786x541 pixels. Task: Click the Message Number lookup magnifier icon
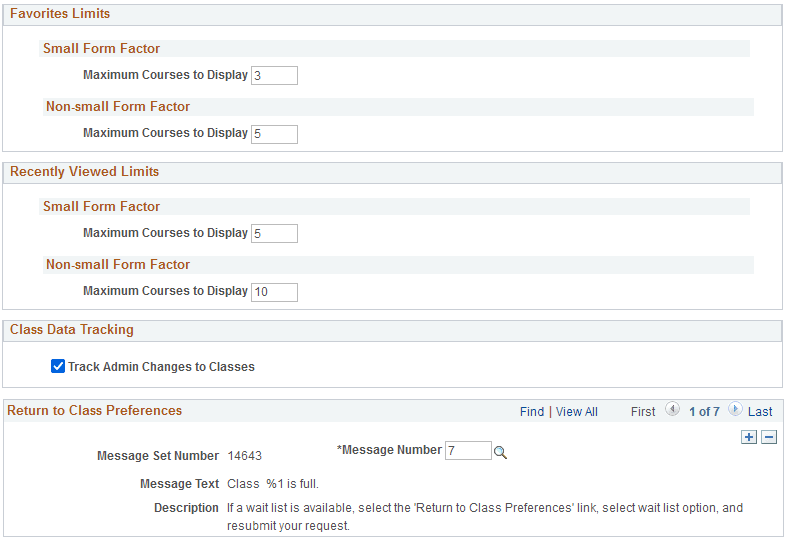coord(501,452)
